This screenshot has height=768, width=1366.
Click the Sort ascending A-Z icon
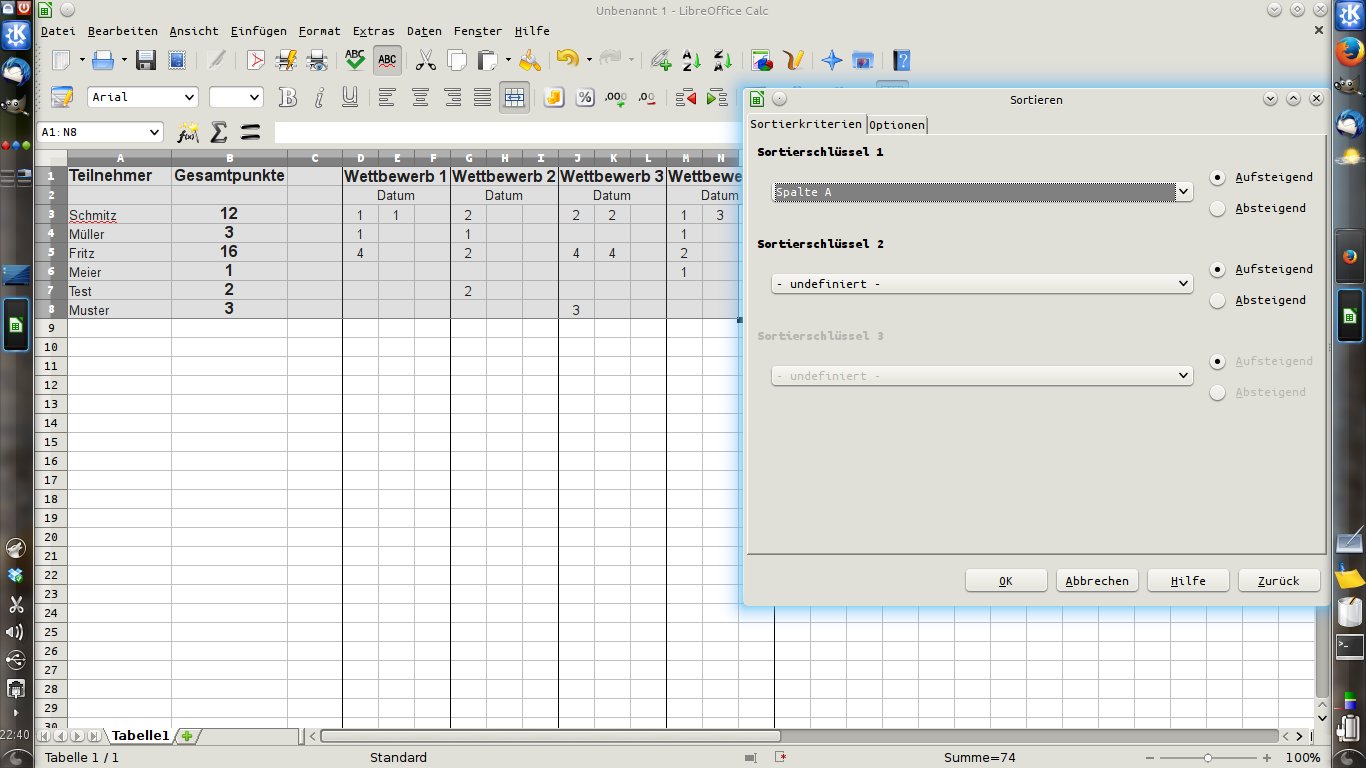[x=691, y=60]
